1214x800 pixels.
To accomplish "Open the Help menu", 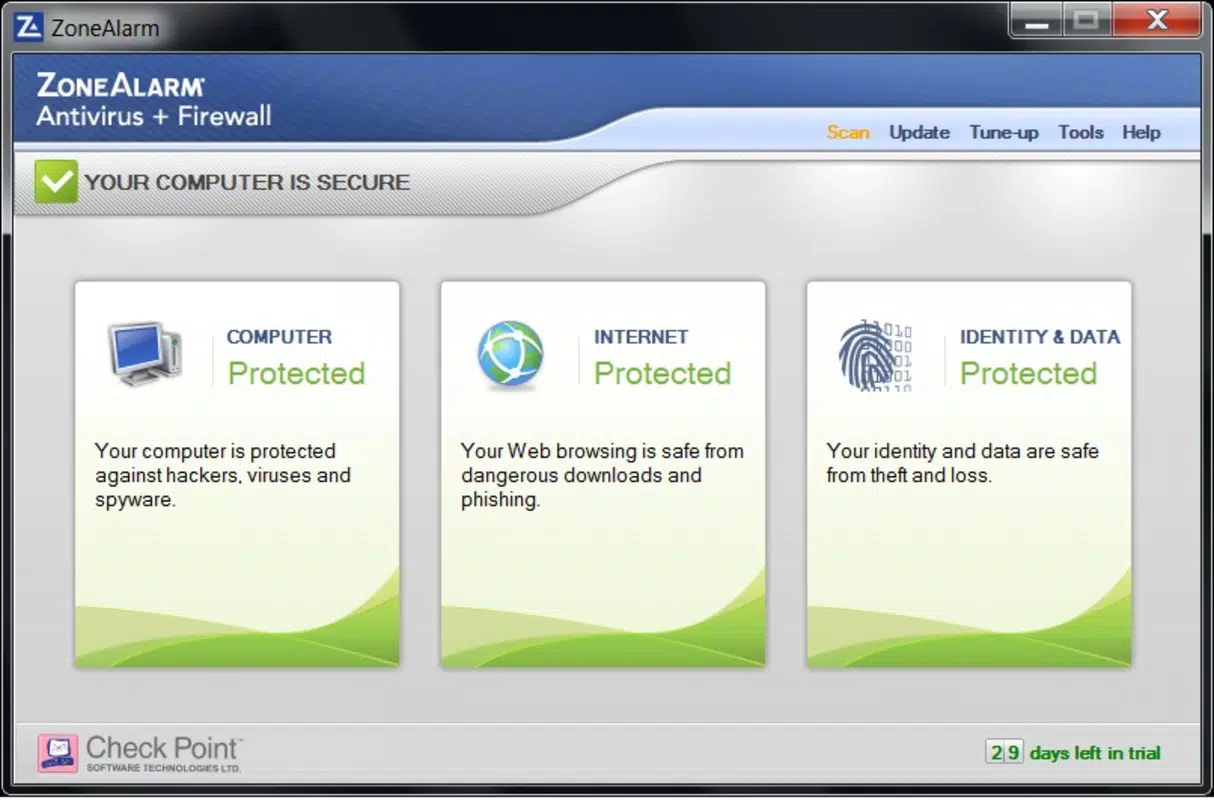I will coord(1141,132).
